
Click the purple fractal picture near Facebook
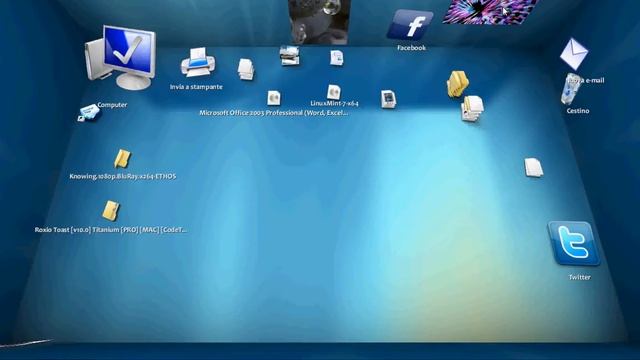(x=490, y=11)
